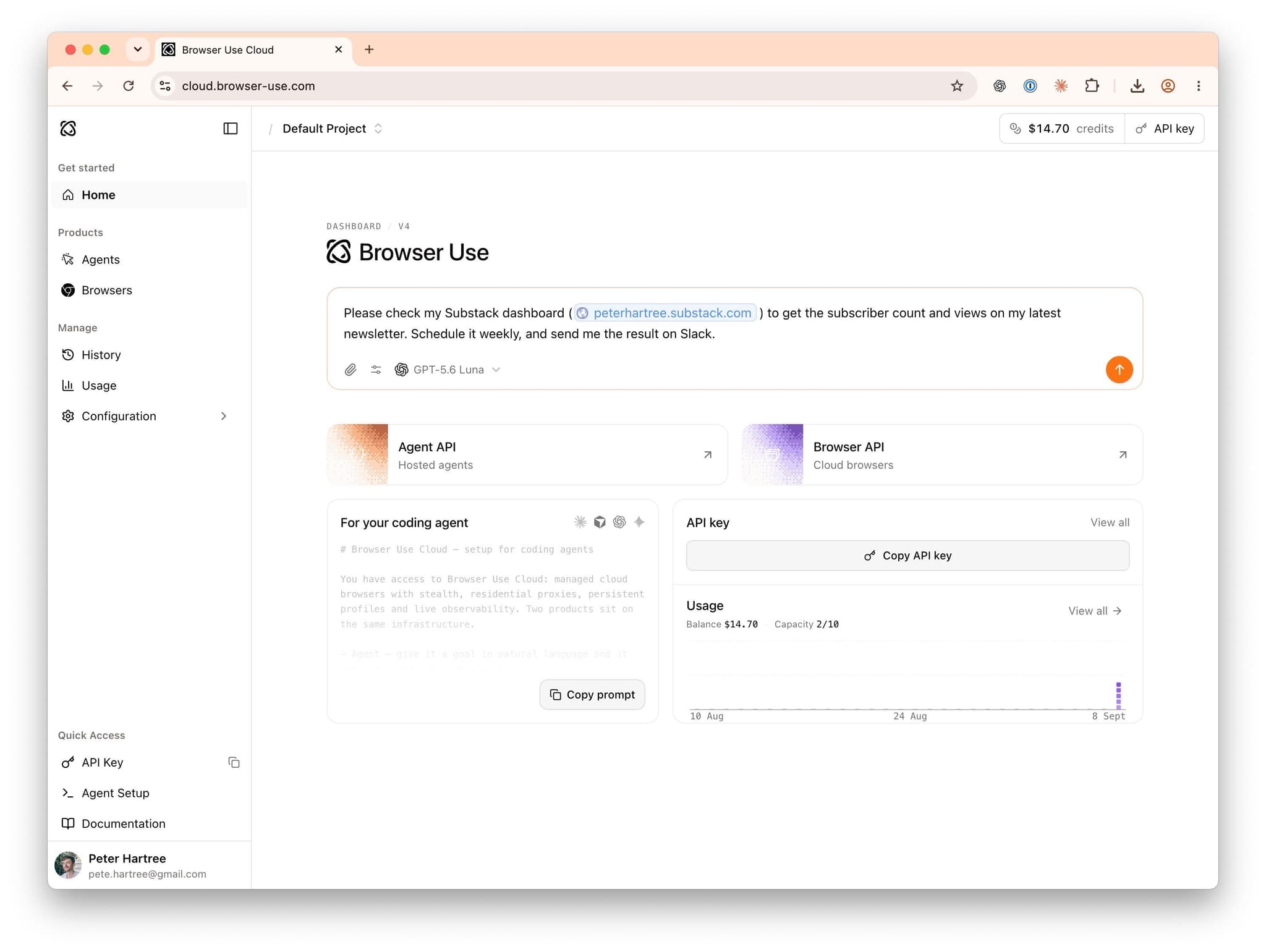Select the Cursor cube coding agent icon
1266x952 pixels.
click(x=600, y=522)
